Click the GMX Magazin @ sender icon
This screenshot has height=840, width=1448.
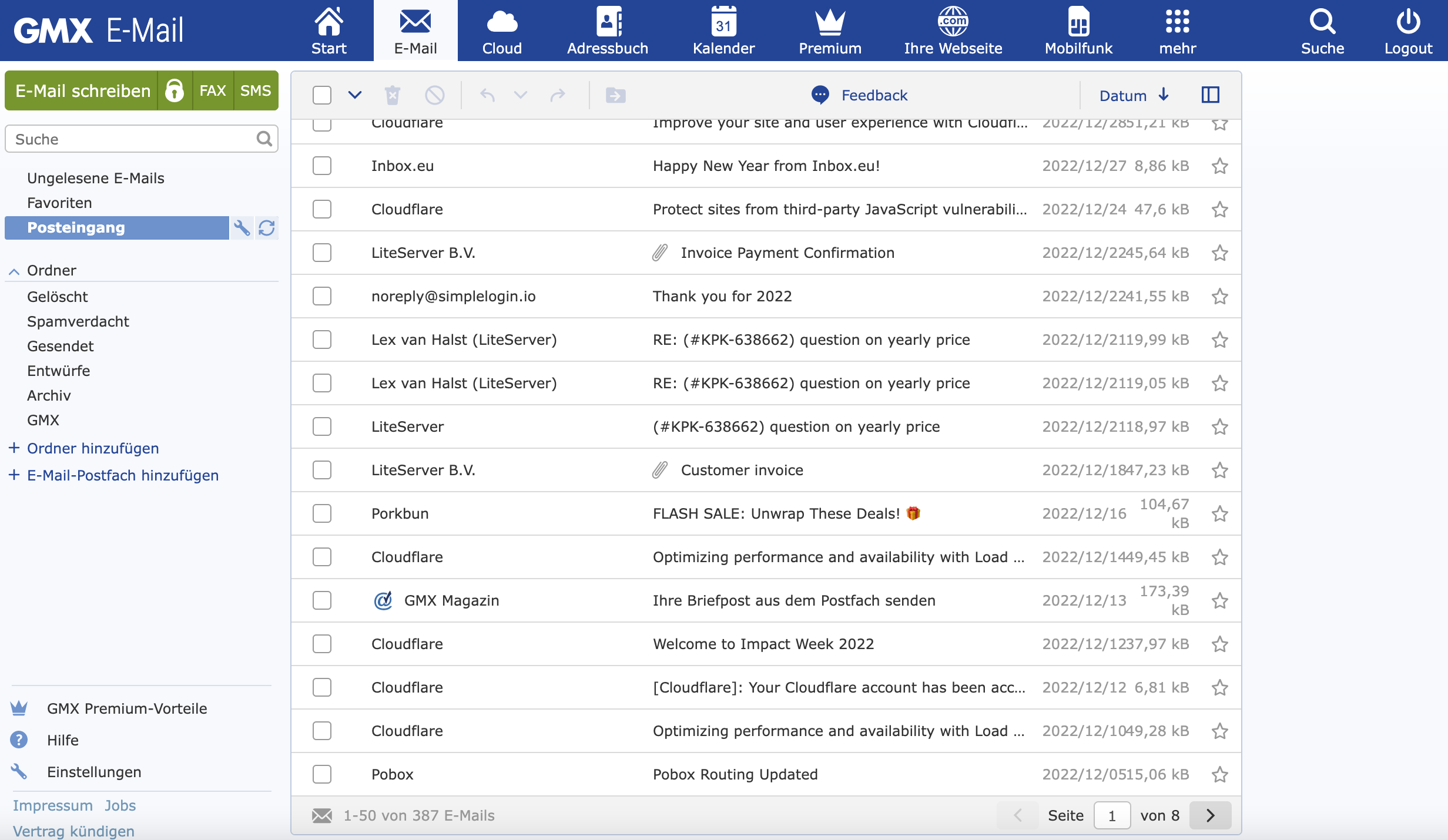pyautogui.click(x=383, y=600)
